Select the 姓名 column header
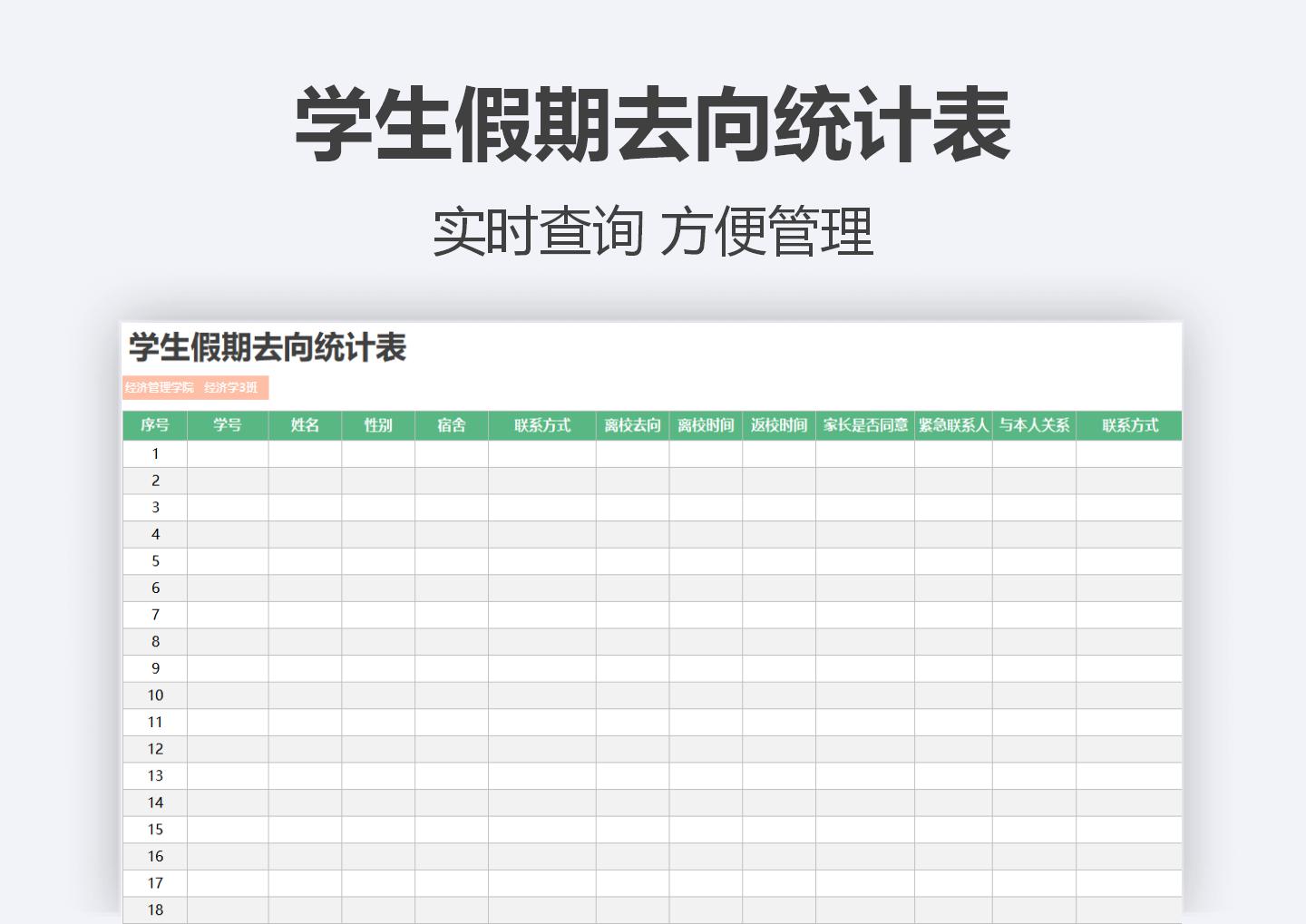Image resolution: width=1306 pixels, height=924 pixels. (x=305, y=423)
